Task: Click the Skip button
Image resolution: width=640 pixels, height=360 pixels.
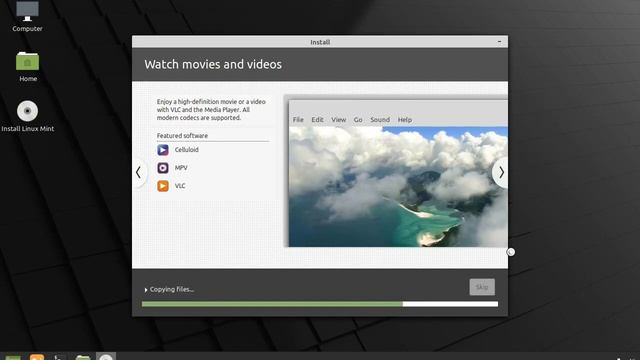Action: 482,287
